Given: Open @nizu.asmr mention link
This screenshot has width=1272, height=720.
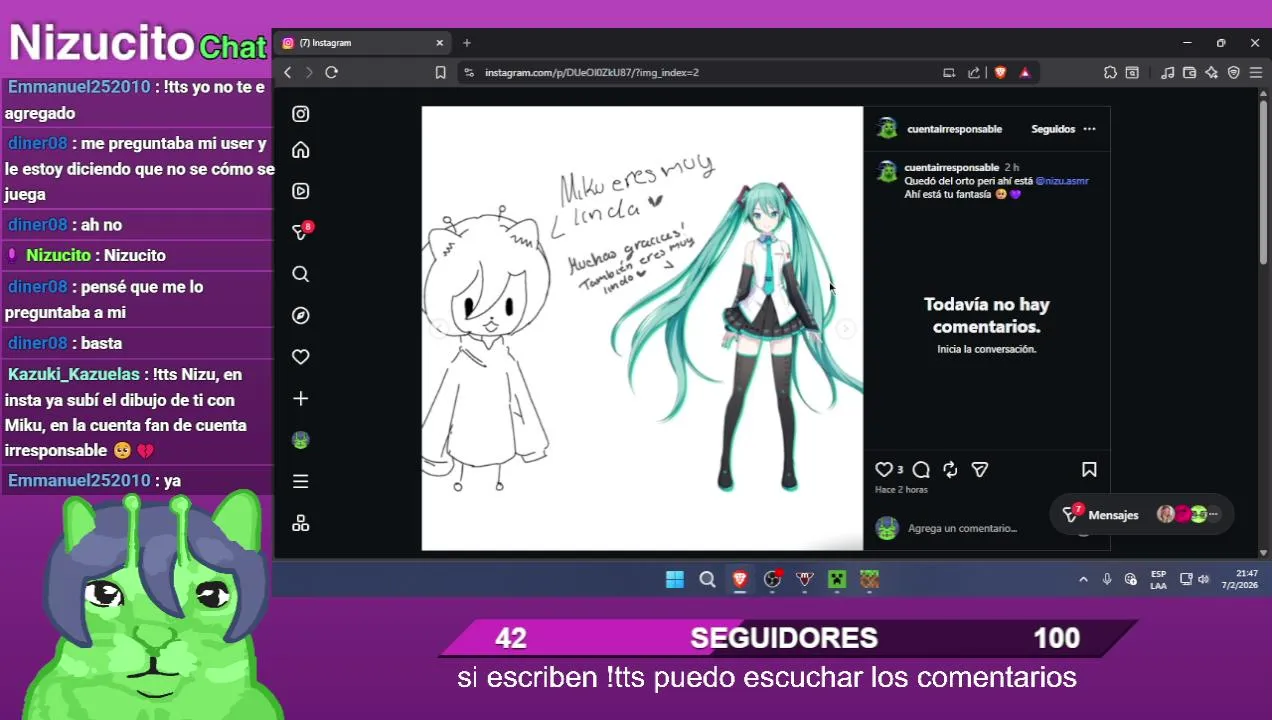Looking at the screenshot, I should tap(1062, 181).
